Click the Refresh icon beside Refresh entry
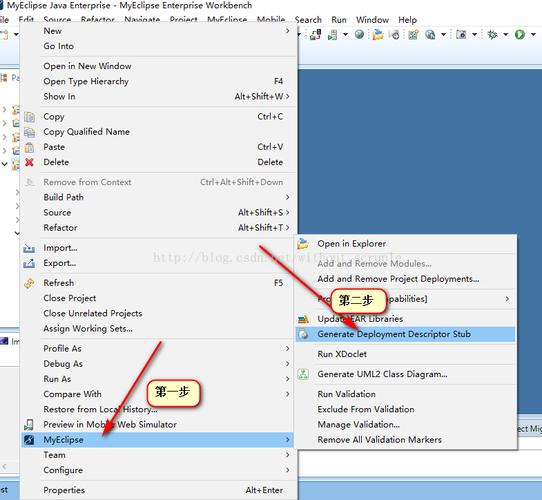 point(29,283)
